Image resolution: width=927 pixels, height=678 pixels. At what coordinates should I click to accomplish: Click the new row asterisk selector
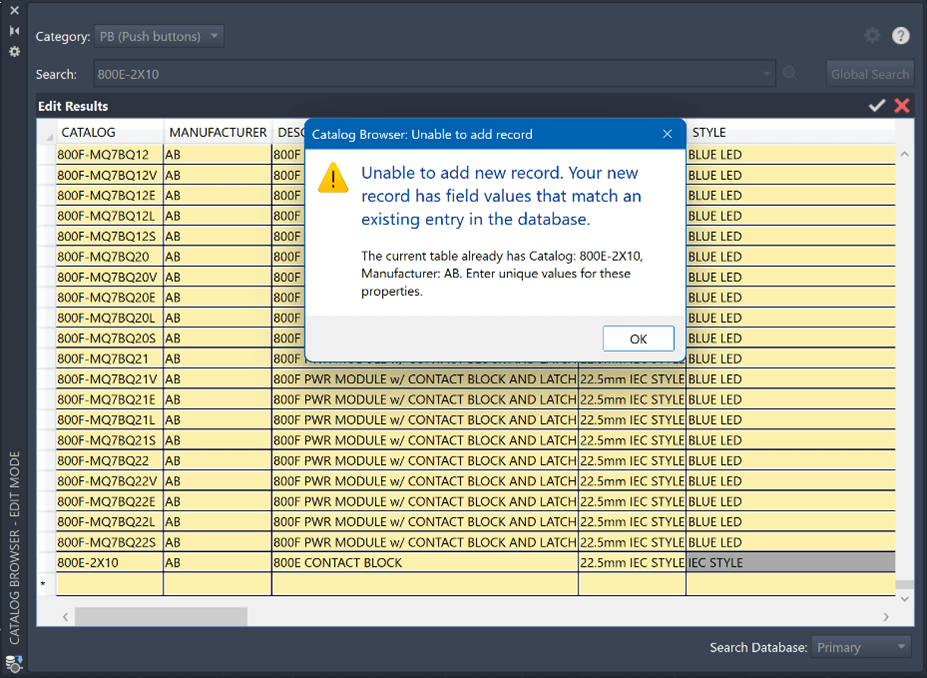pos(47,584)
